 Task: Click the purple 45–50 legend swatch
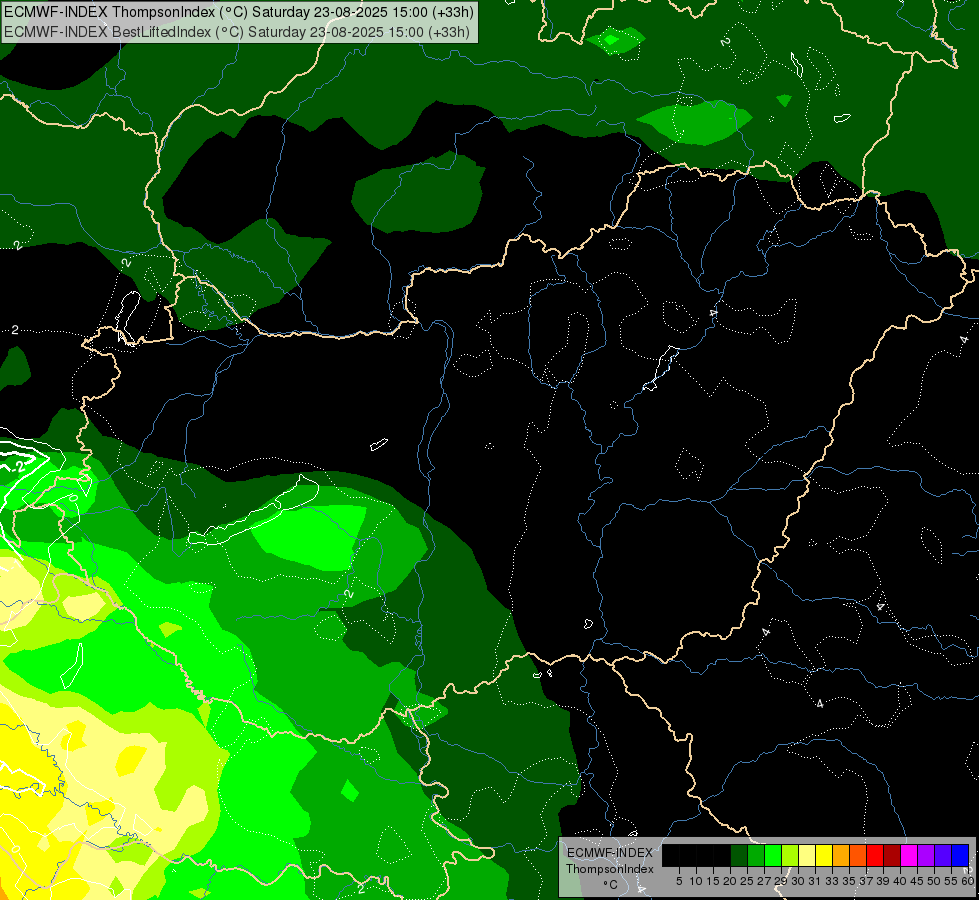pos(926,855)
